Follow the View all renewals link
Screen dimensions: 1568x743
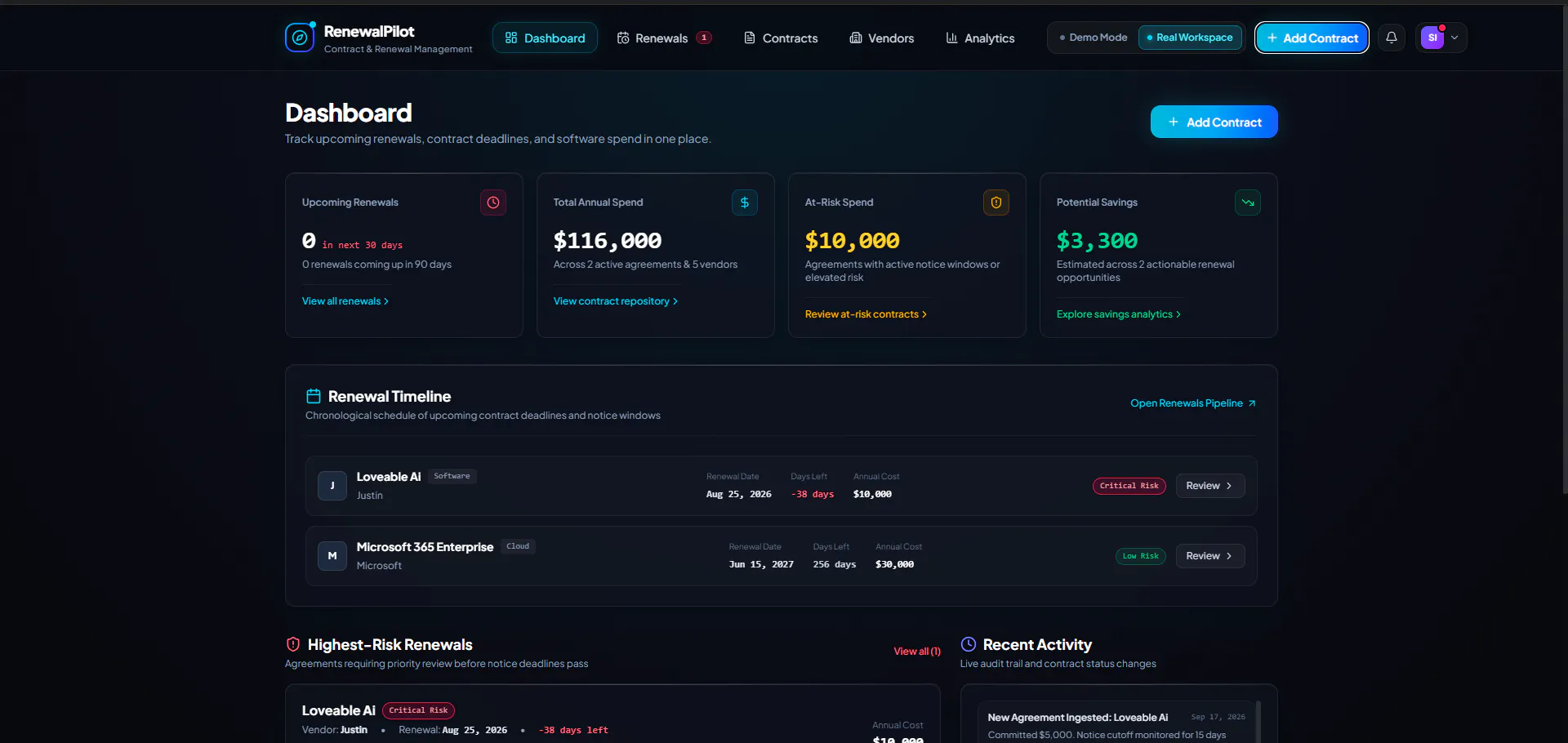point(345,301)
